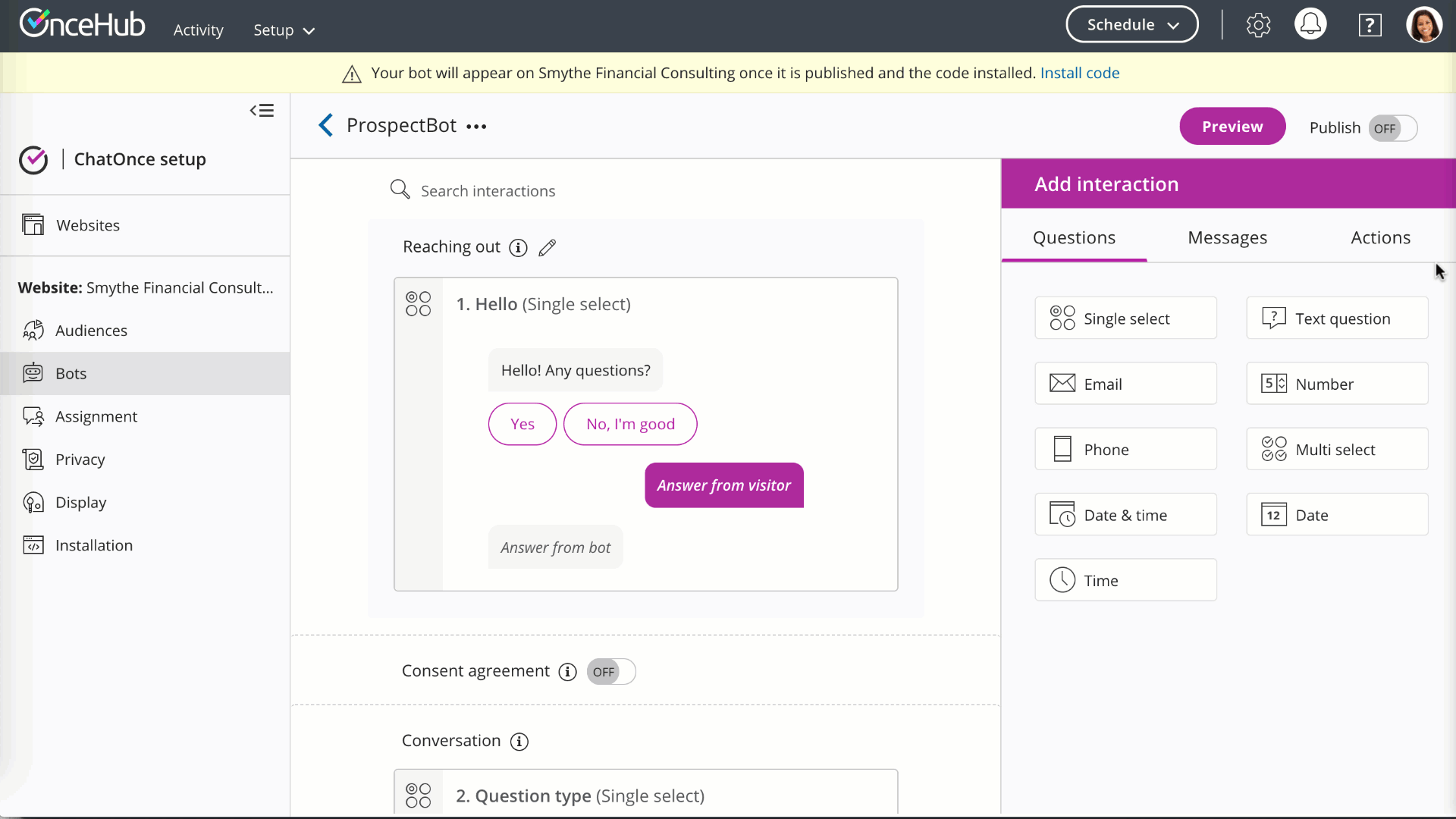Click the Preview button
This screenshot has width=1456, height=819.
tap(1232, 127)
